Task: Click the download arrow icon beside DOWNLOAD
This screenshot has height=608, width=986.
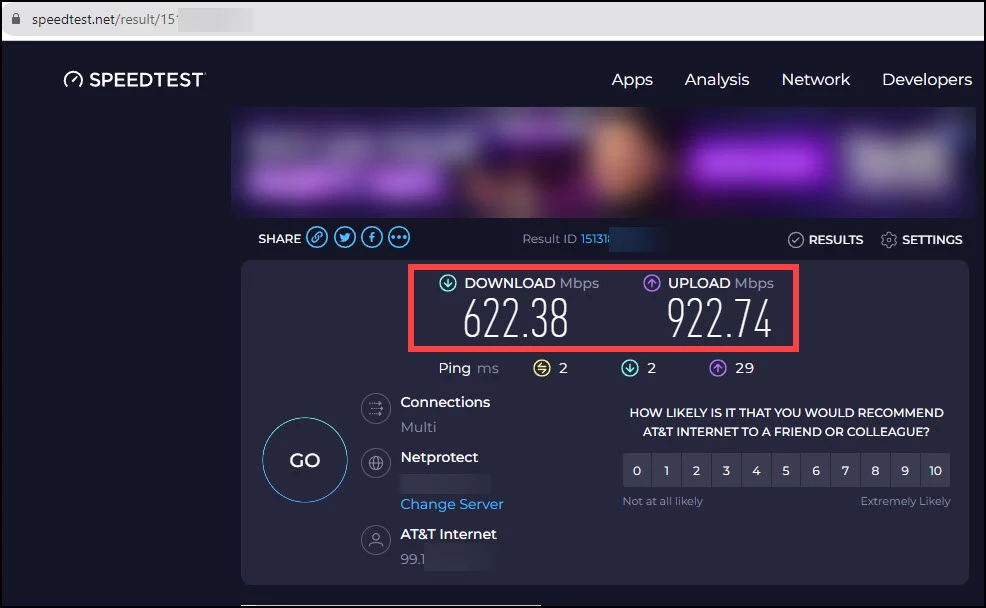Action: [448, 283]
